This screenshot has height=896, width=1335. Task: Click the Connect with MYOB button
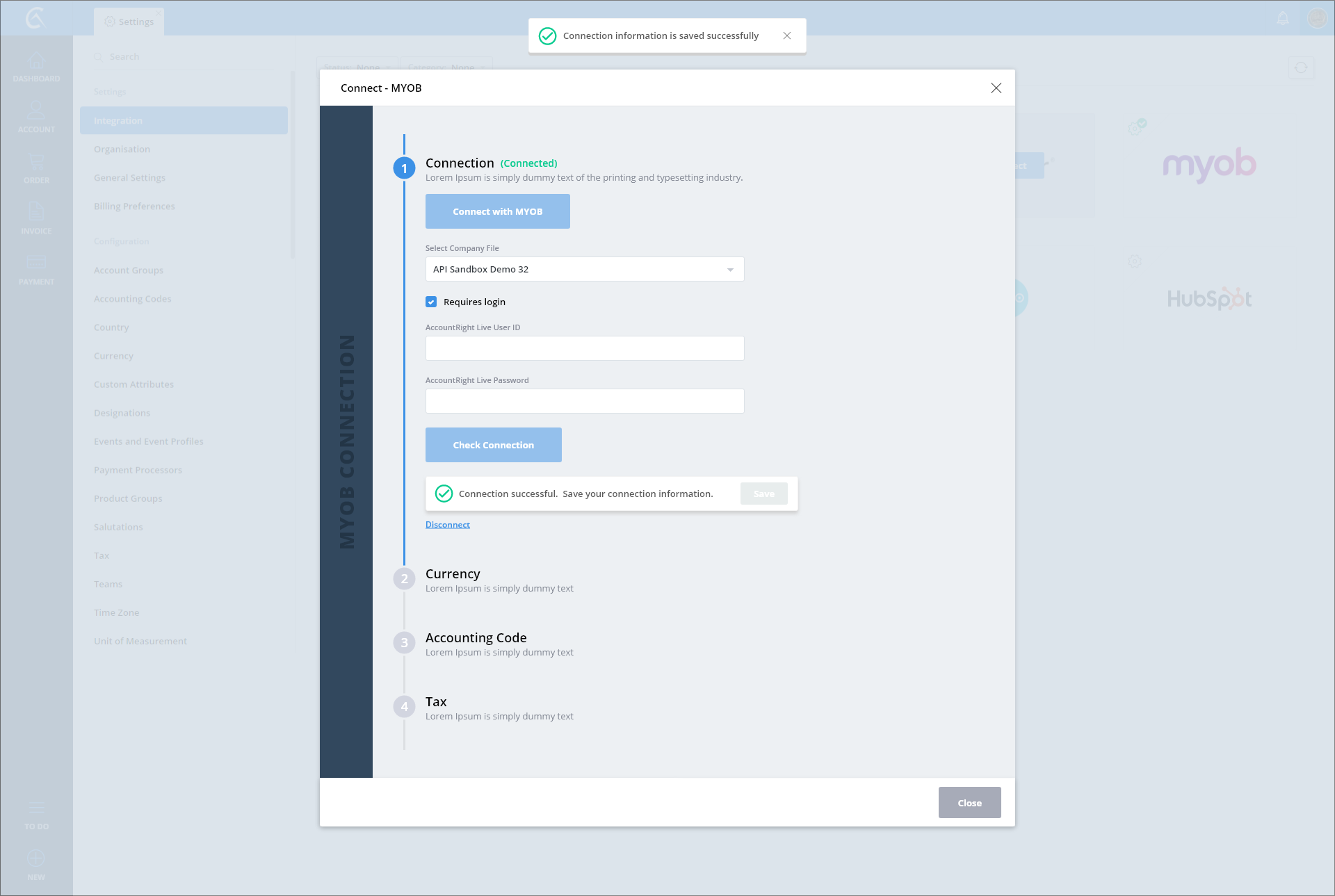pos(498,211)
